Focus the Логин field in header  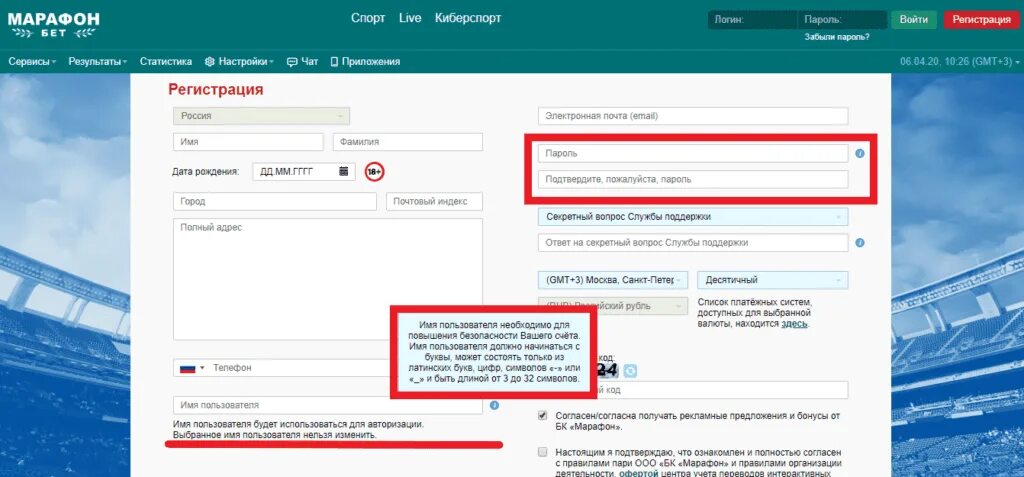[x=752, y=20]
